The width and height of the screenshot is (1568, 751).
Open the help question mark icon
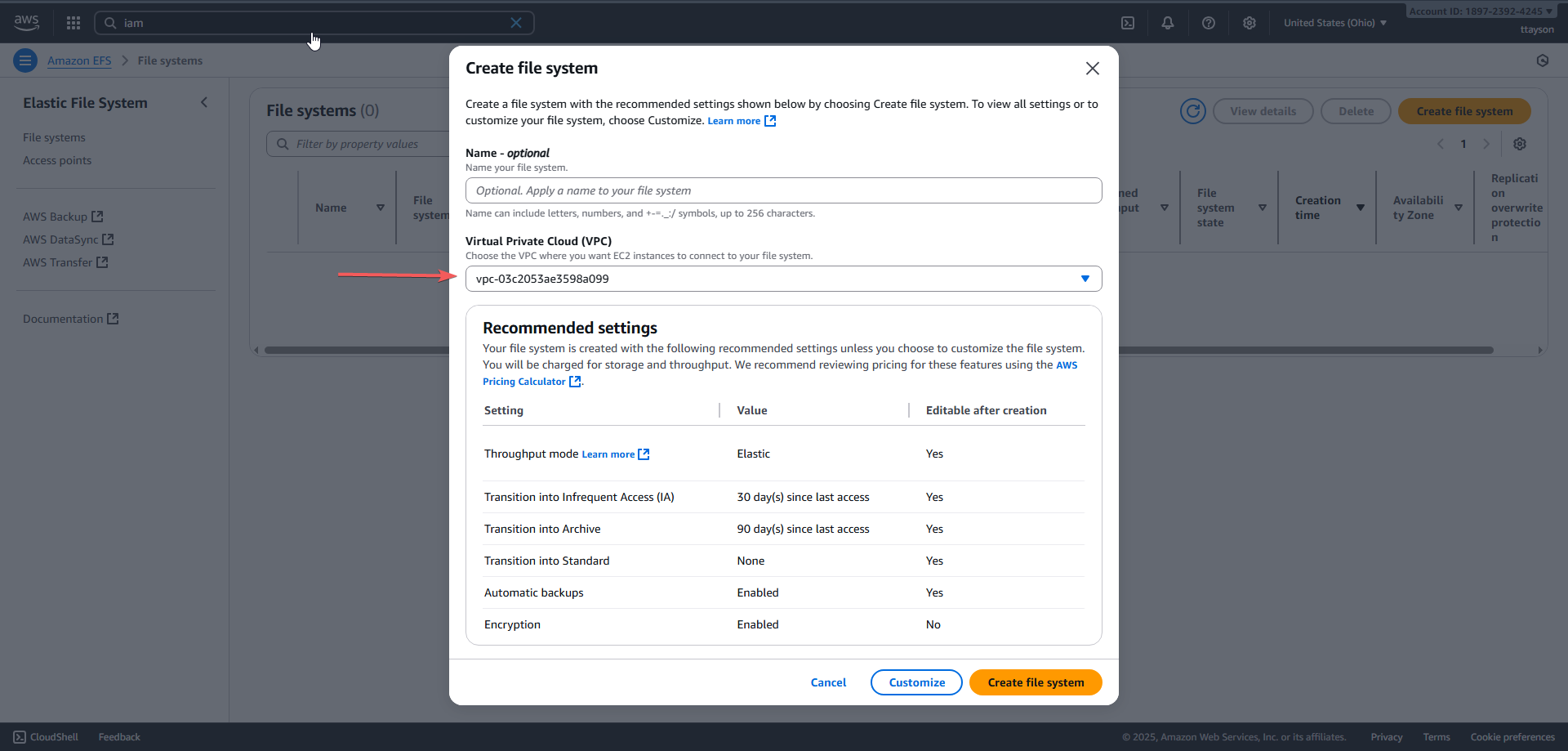1209,23
